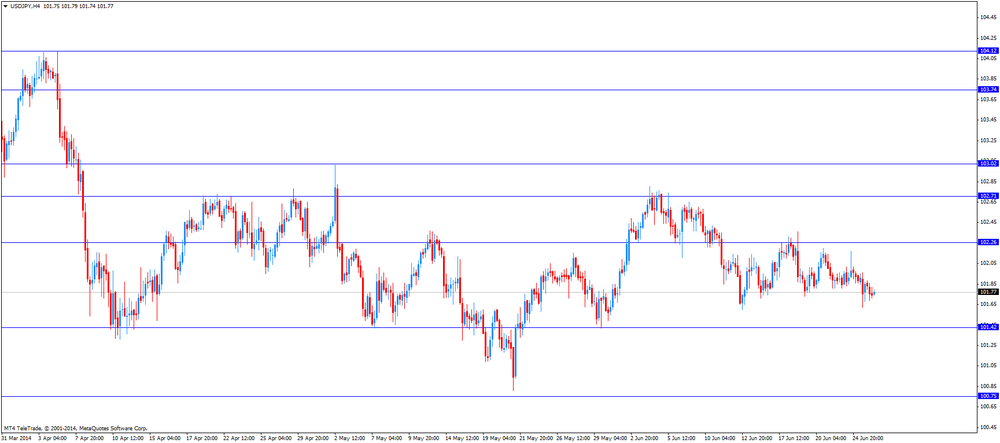Click the 102.45 price axis label

click(x=988, y=222)
